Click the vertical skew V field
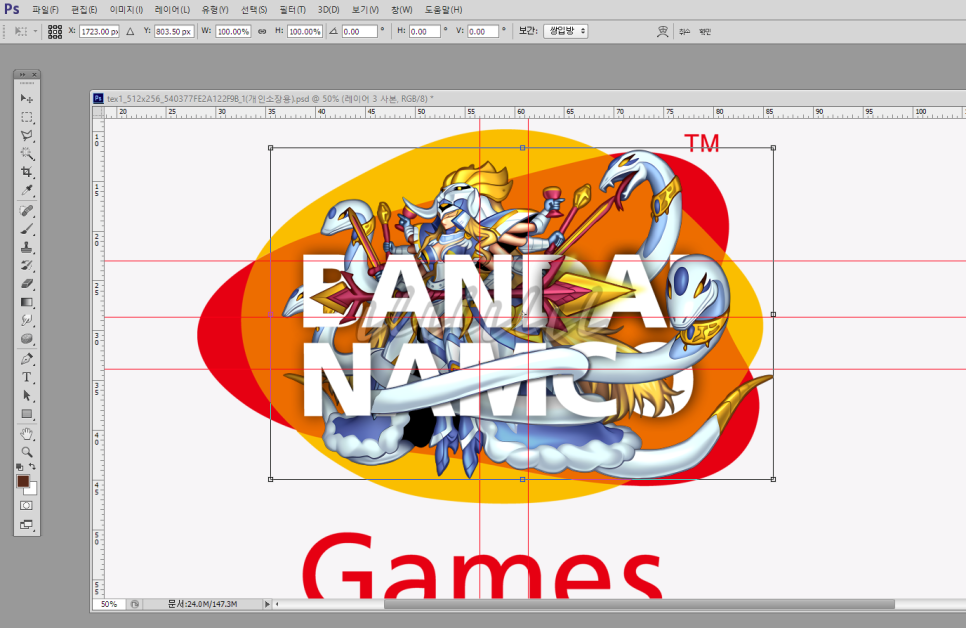Image resolution: width=966 pixels, height=628 pixels. pos(482,31)
